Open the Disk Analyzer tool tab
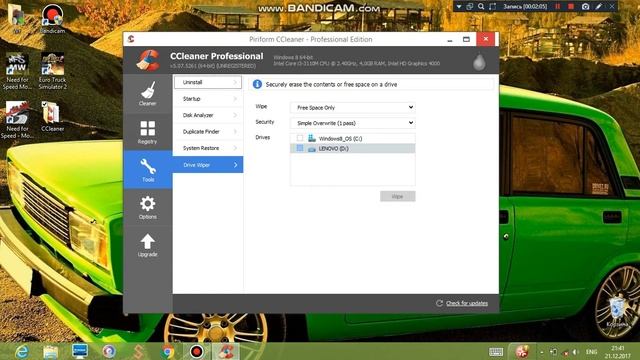This screenshot has height=360, width=640. click(x=208, y=115)
